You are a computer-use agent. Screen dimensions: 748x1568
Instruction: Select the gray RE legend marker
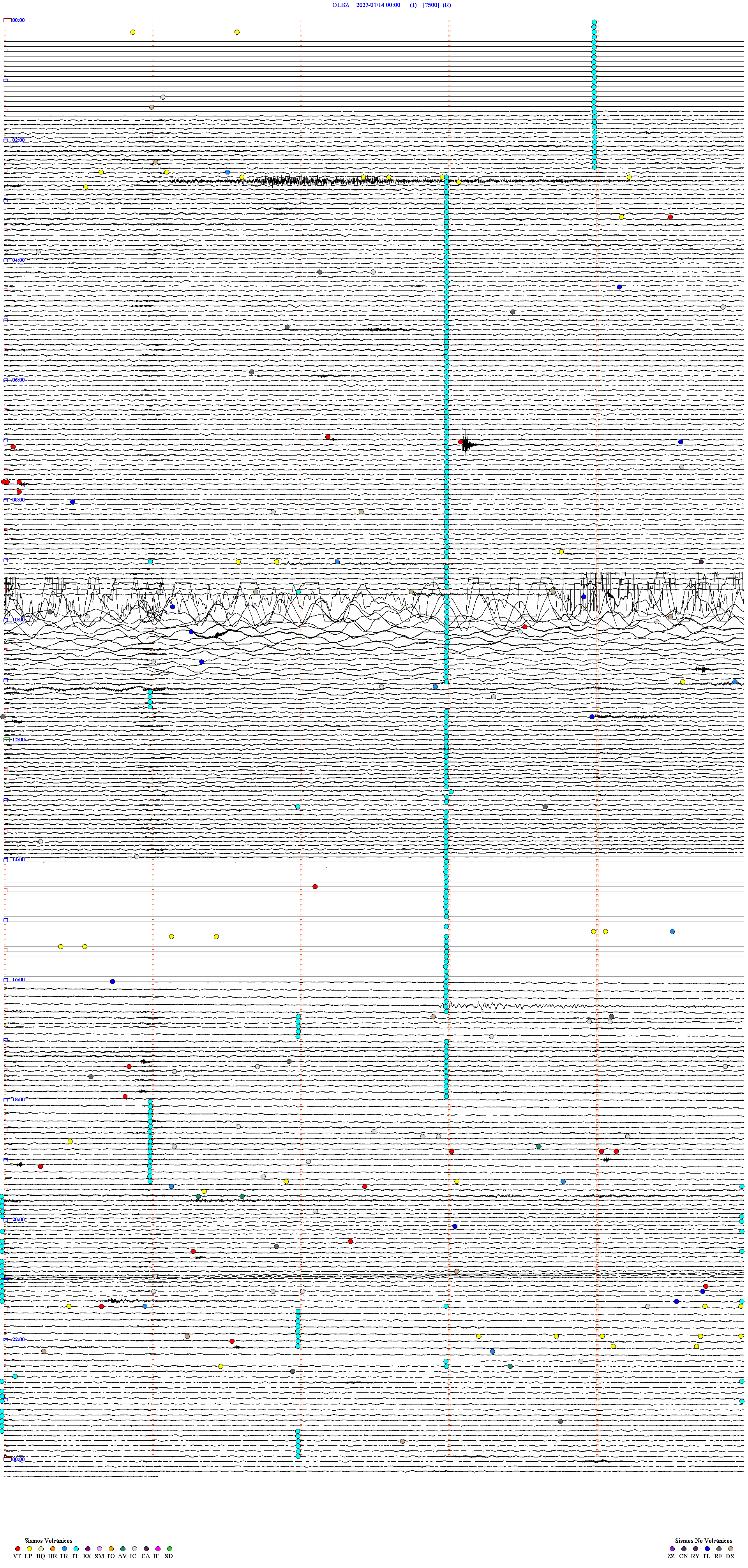(719, 1548)
